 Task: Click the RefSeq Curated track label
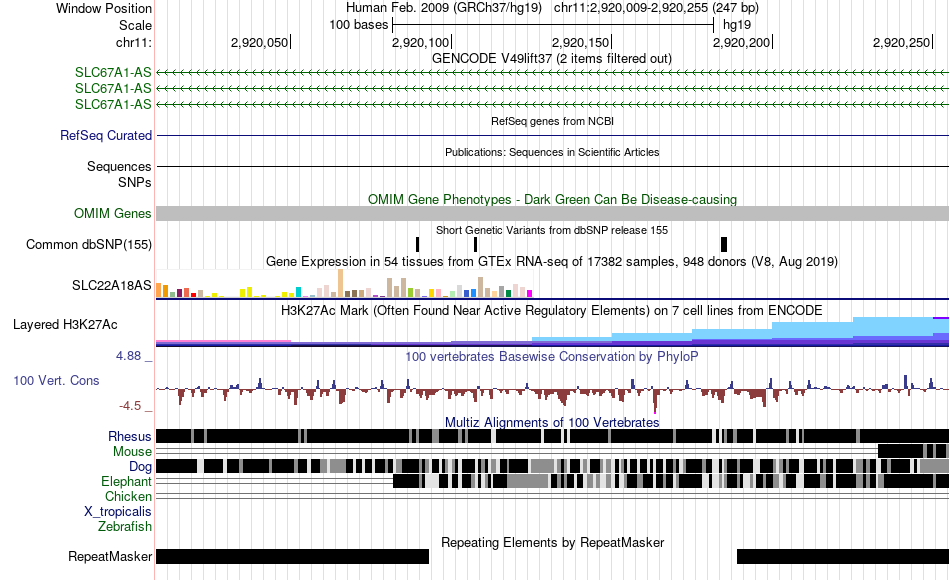pos(105,135)
